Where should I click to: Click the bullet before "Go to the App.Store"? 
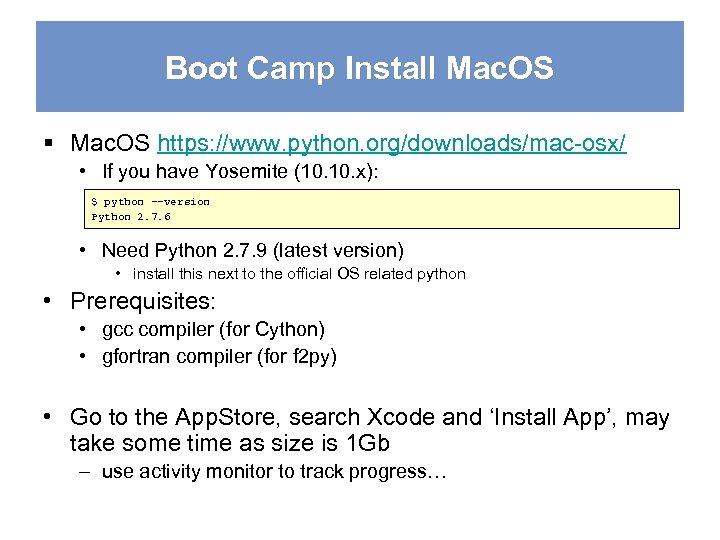48,418
